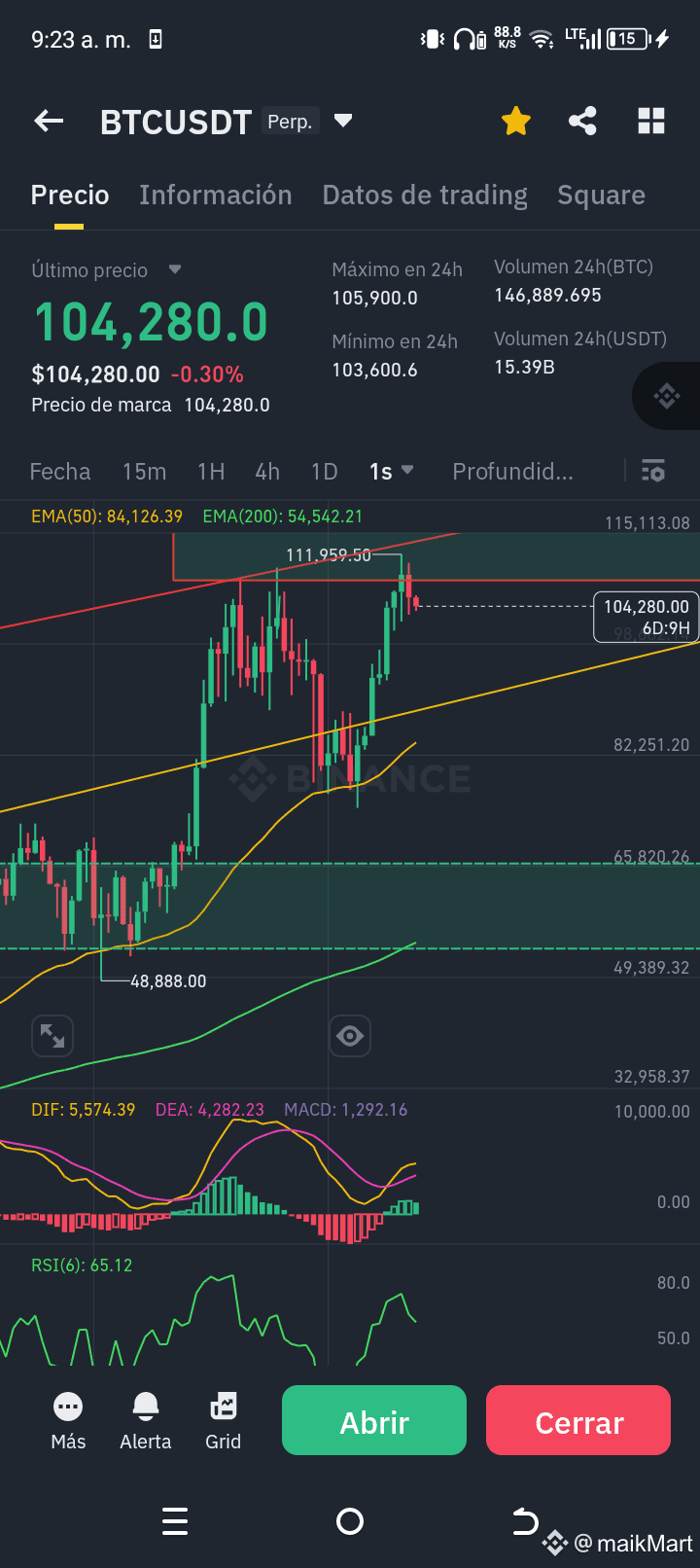Select the 1H timeframe
The image size is (700, 1568).
click(211, 472)
